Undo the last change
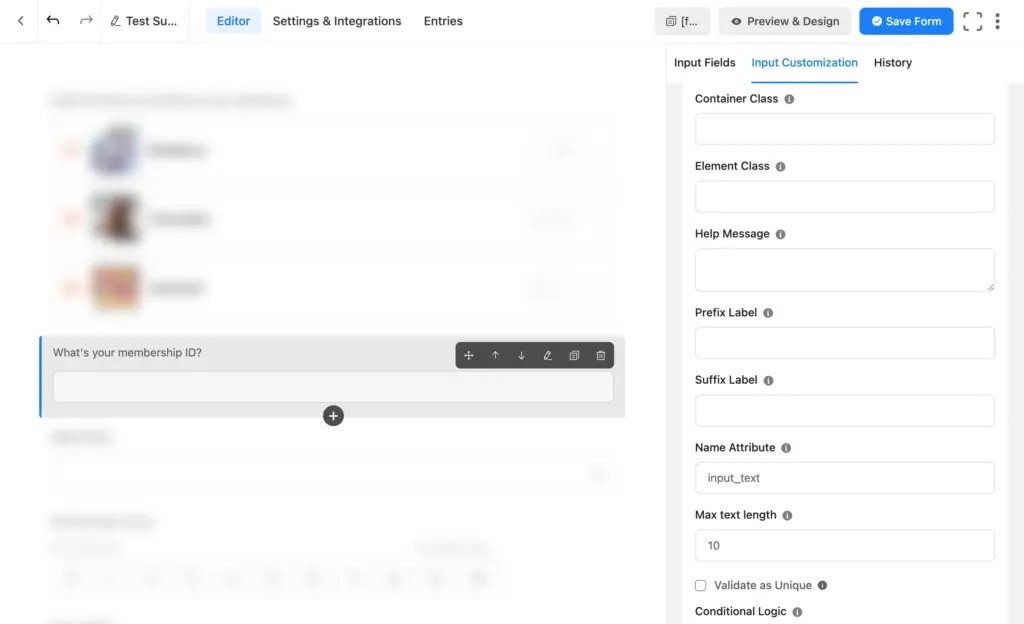Image resolution: width=1024 pixels, height=624 pixels. point(53,20)
